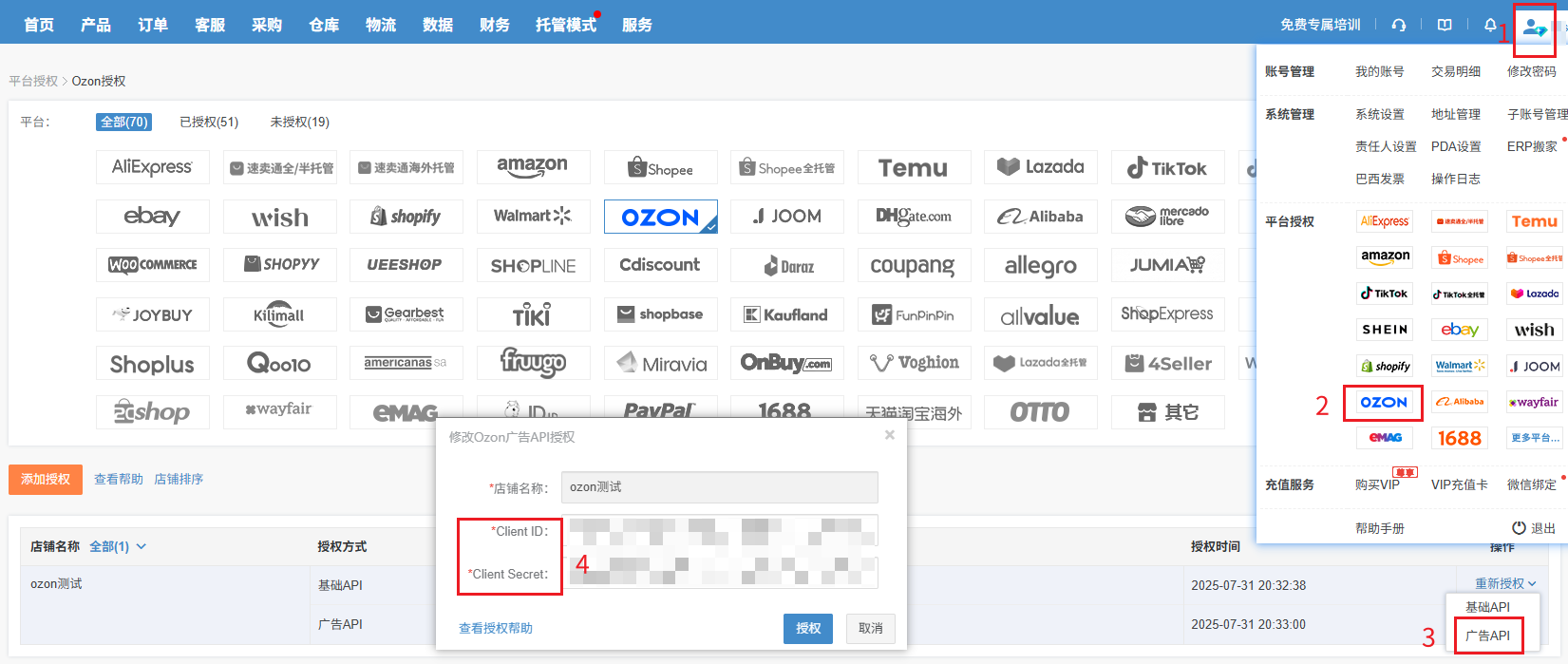Click the 免费专属培训 link in top bar
This screenshot has height=664, width=1568.
(x=1320, y=25)
